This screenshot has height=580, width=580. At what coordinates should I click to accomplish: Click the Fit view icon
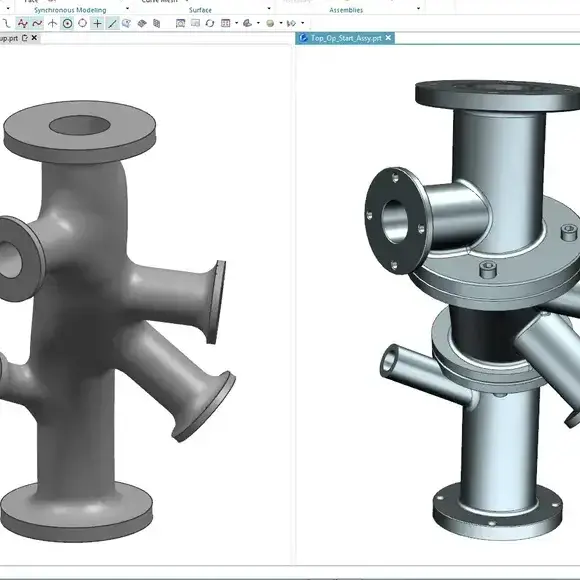point(181,23)
